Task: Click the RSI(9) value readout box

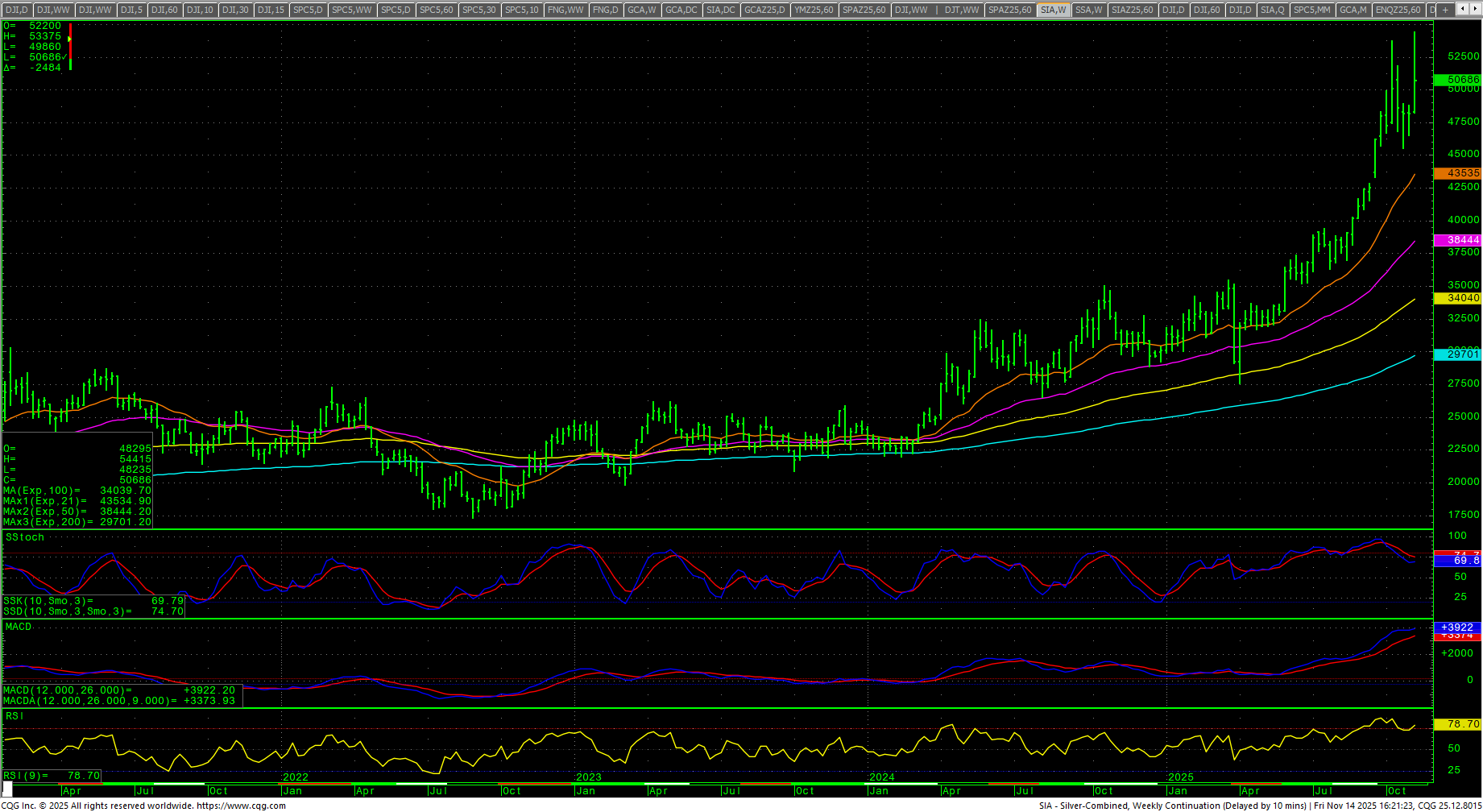Action: [x=52, y=776]
